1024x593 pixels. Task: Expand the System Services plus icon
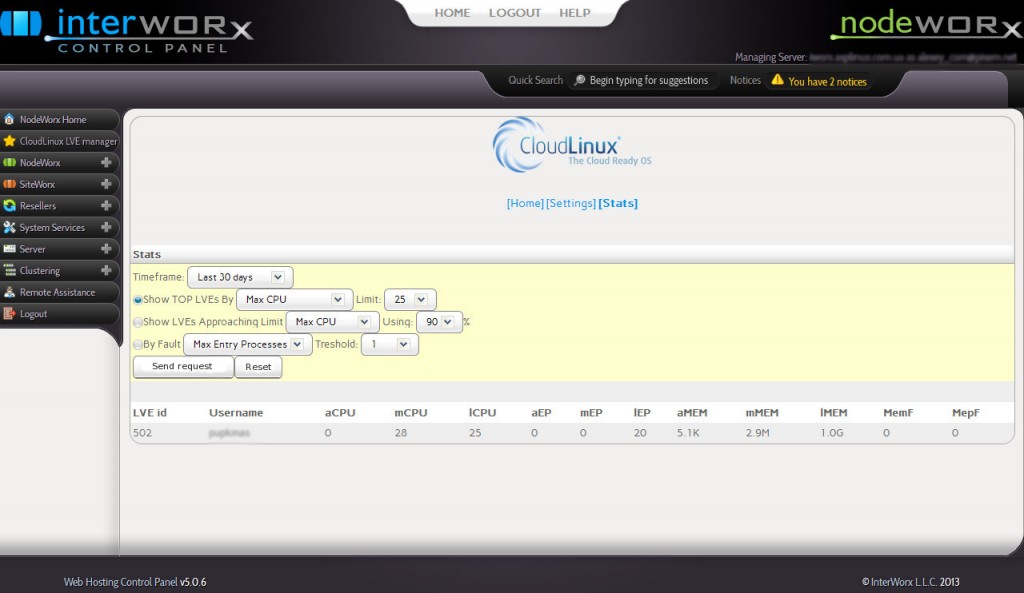pos(106,227)
